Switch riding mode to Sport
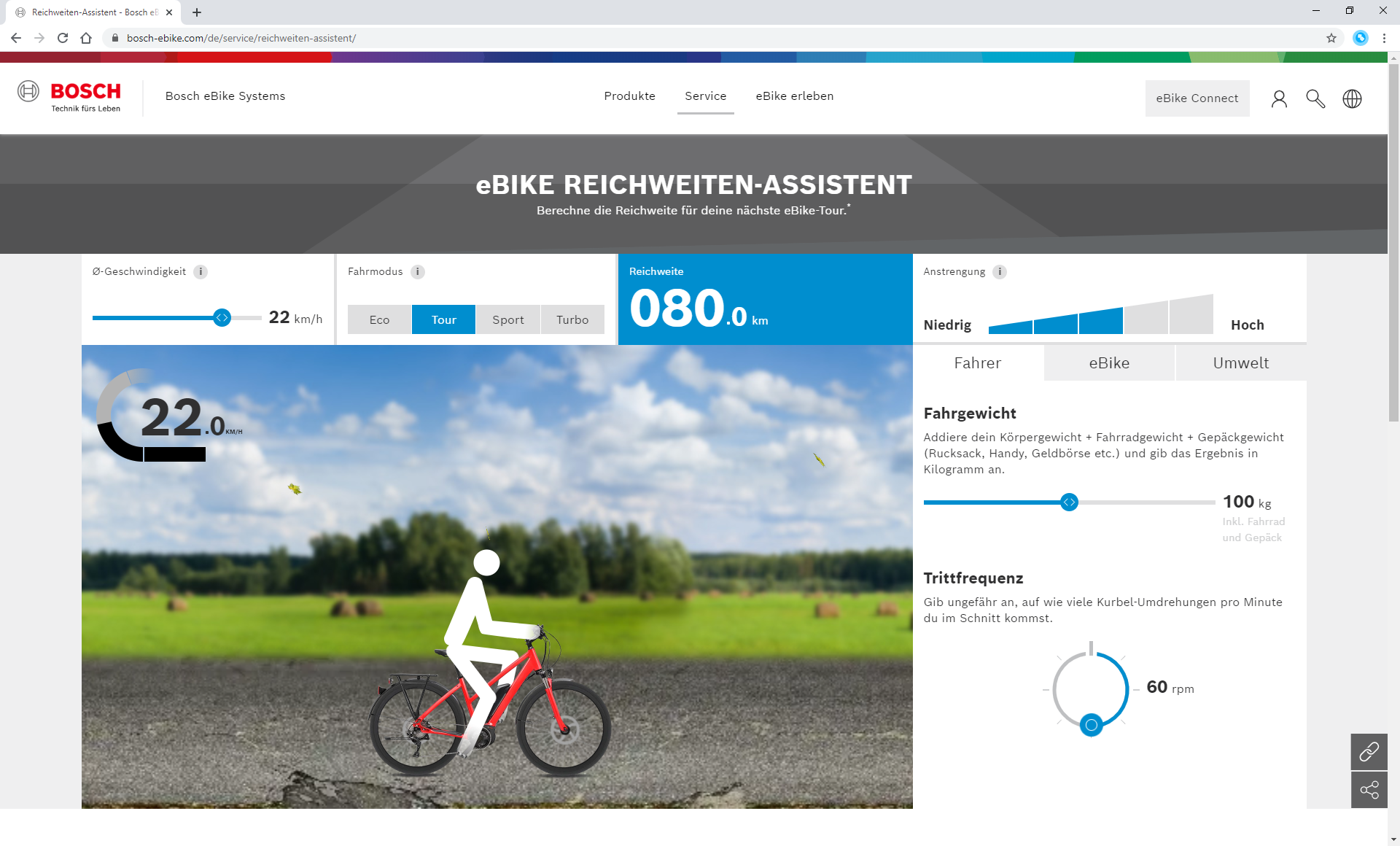 pyautogui.click(x=507, y=319)
